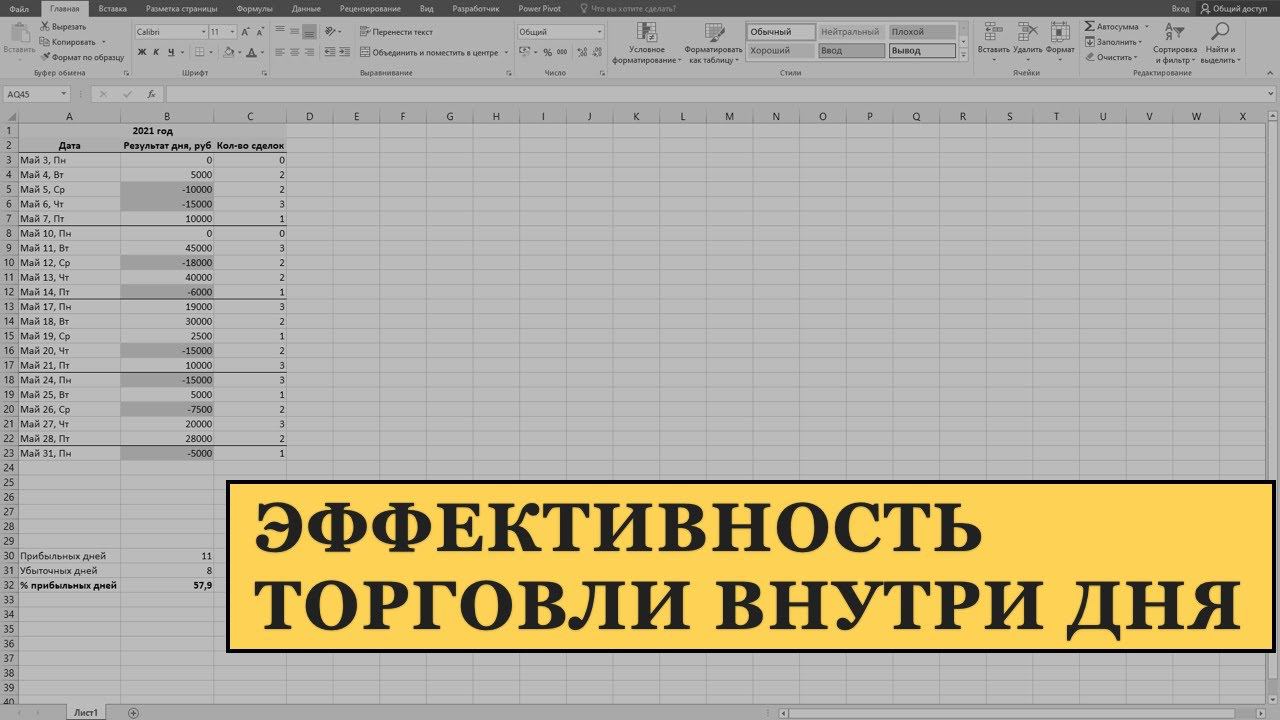
Task: Select the Лист1 sheet tab
Action: (86, 712)
